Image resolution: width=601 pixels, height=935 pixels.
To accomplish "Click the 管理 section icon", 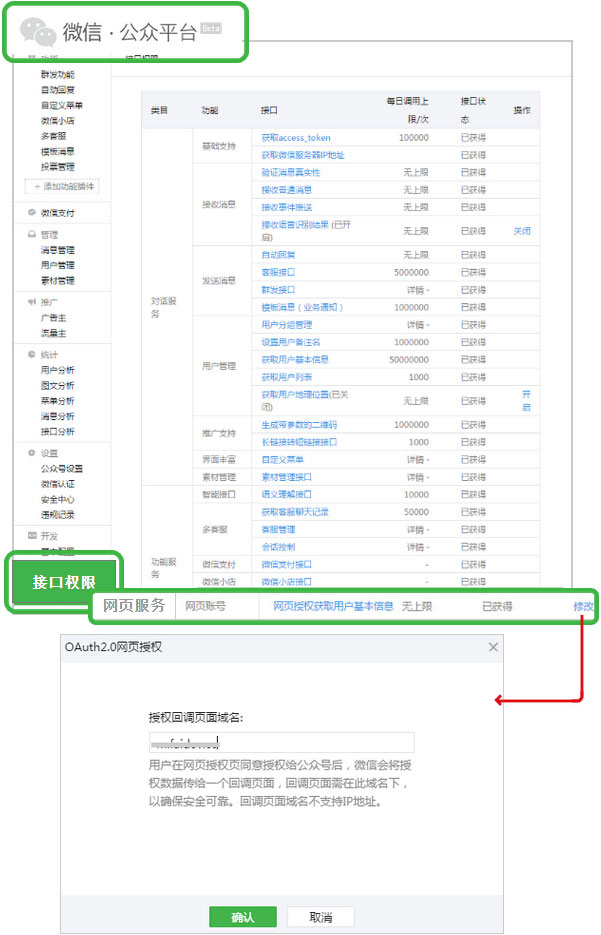I will 32,234.
